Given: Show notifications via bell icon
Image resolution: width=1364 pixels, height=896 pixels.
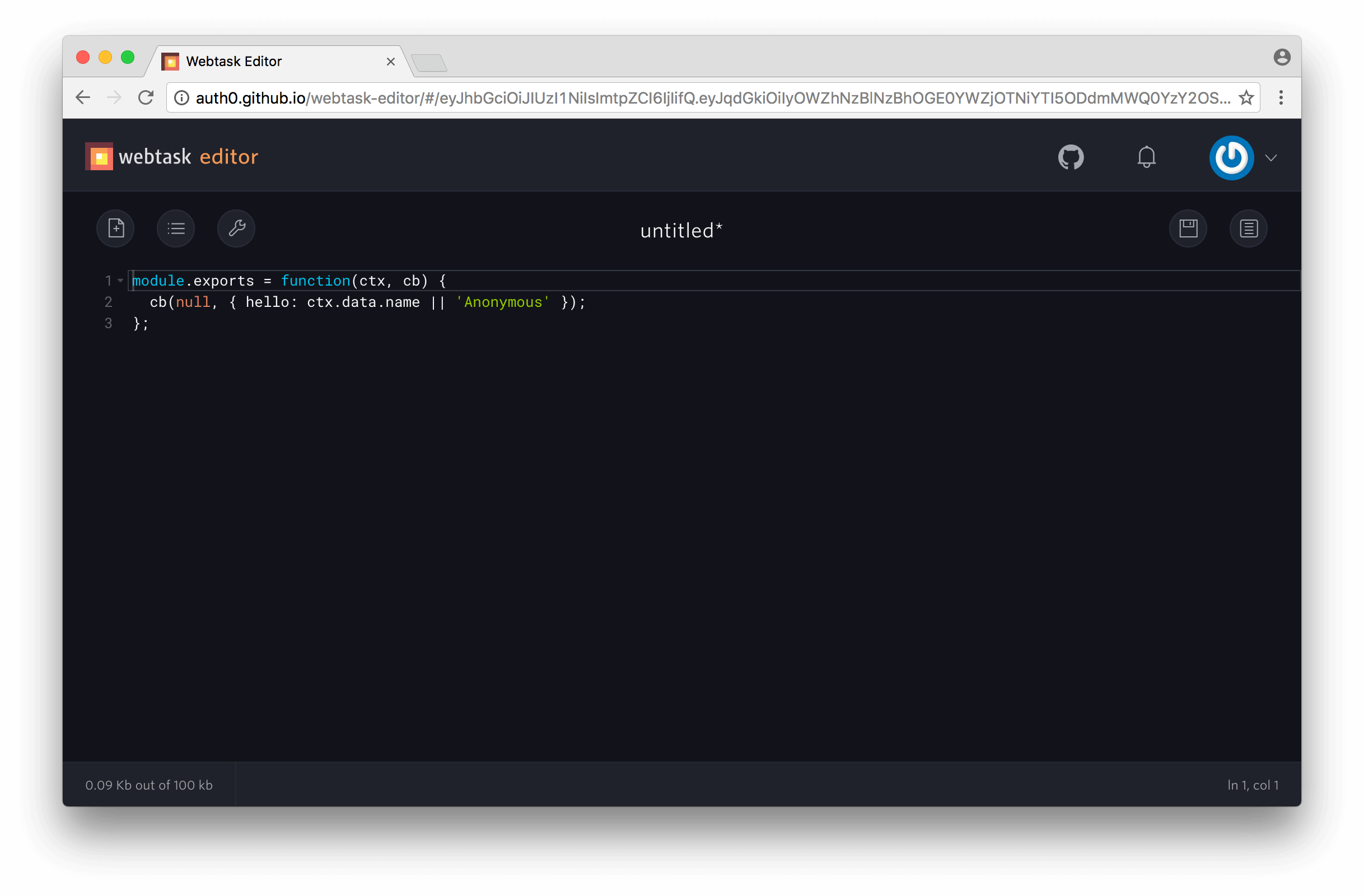Looking at the screenshot, I should pyautogui.click(x=1146, y=157).
